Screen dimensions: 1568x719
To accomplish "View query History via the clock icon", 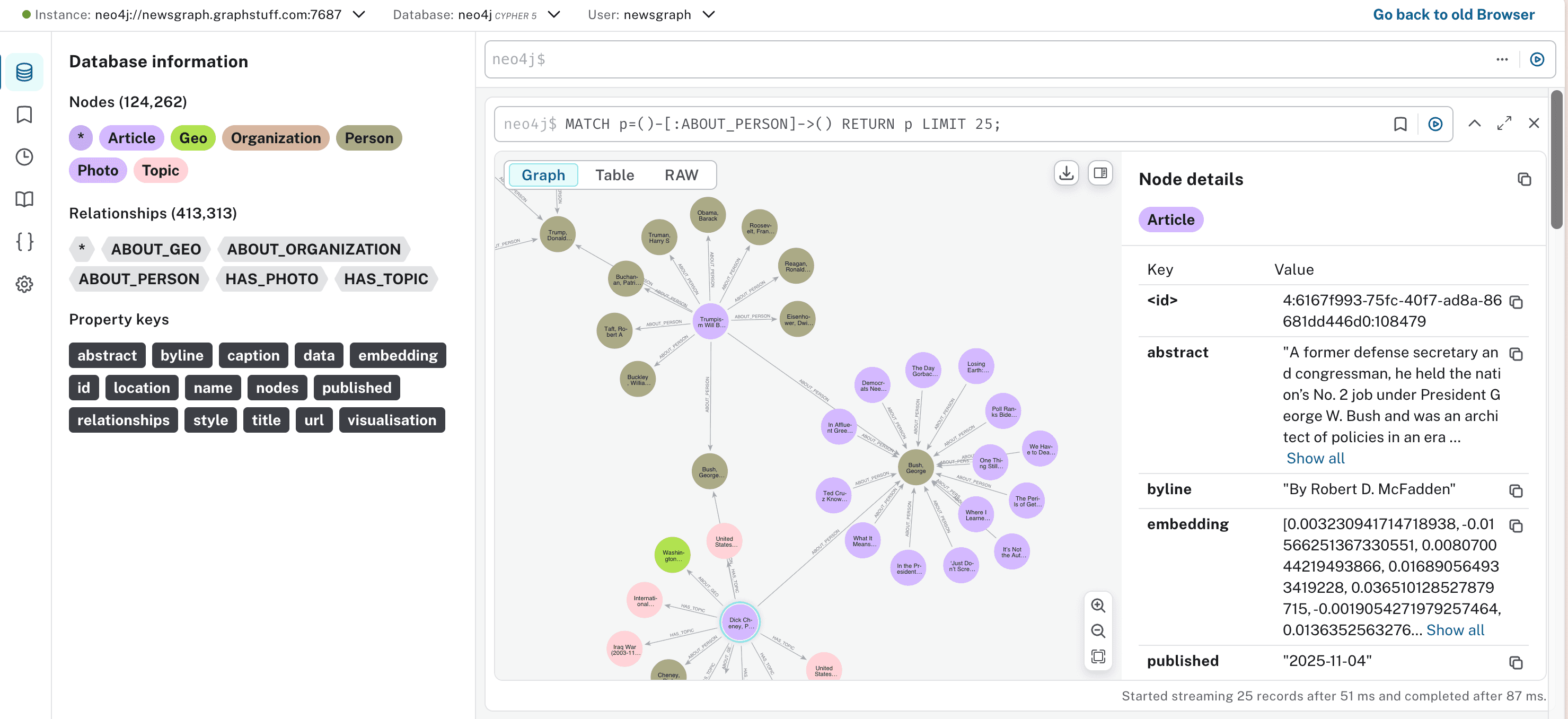I will click(24, 157).
